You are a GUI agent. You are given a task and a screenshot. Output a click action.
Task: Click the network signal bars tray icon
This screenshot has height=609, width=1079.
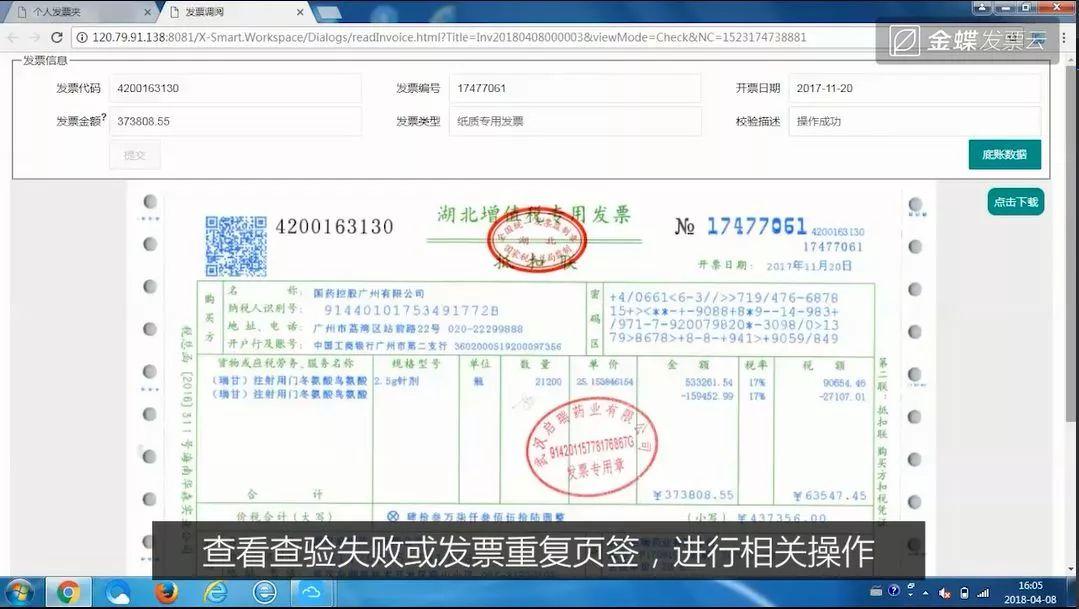click(983, 592)
